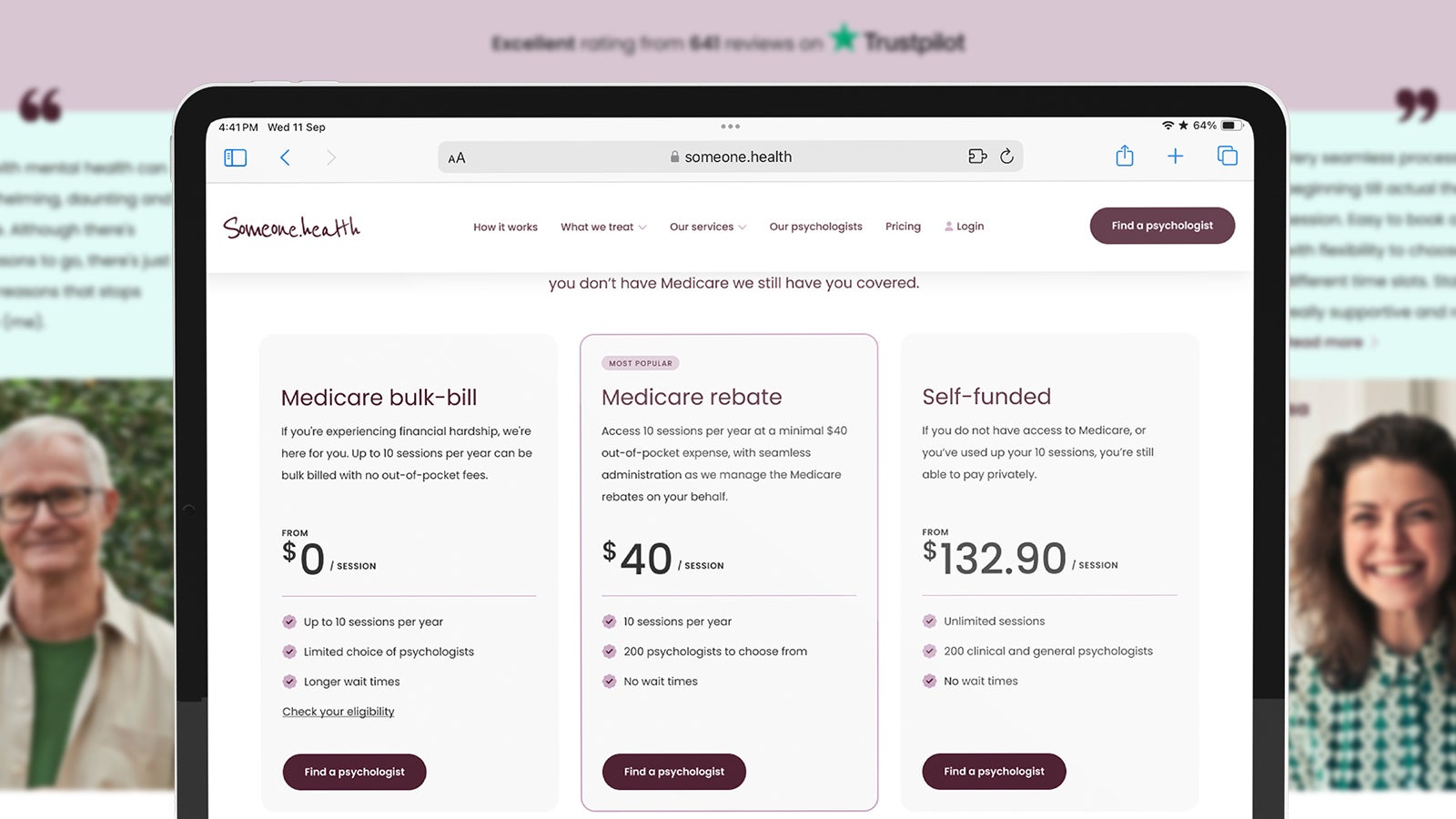Click the three-dot multitasking menu

point(730,126)
